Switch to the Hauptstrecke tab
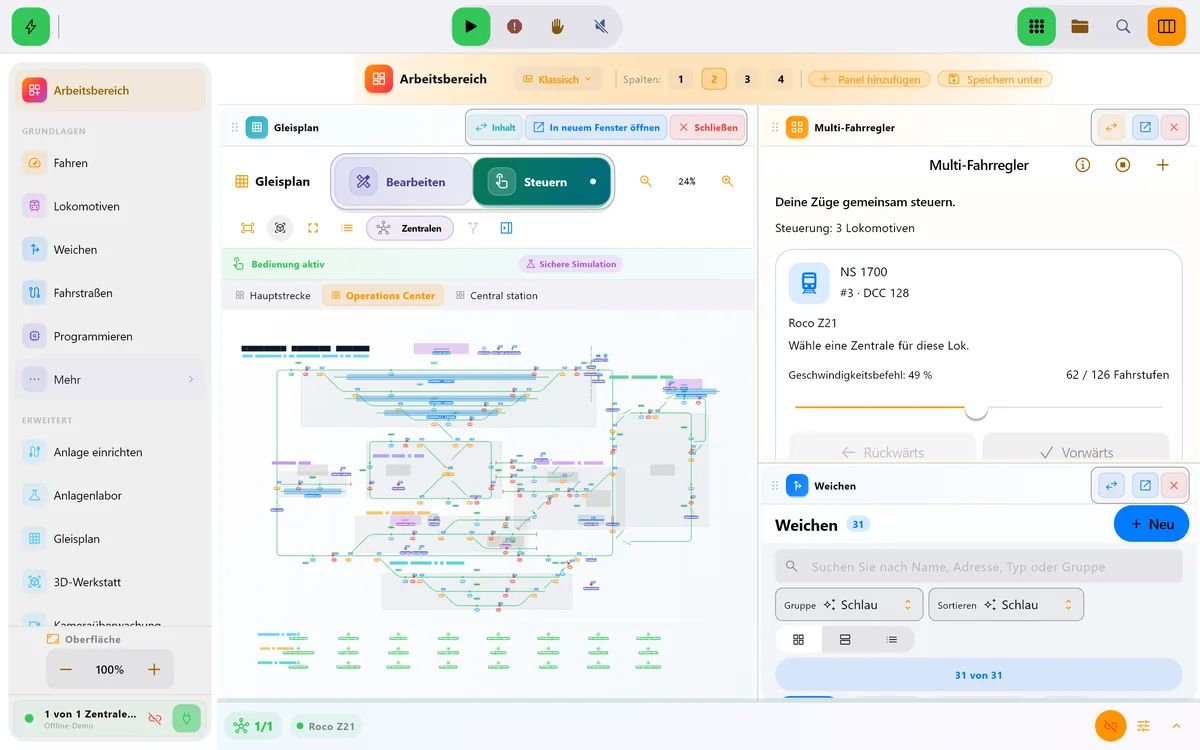 click(x=275, y=295)
